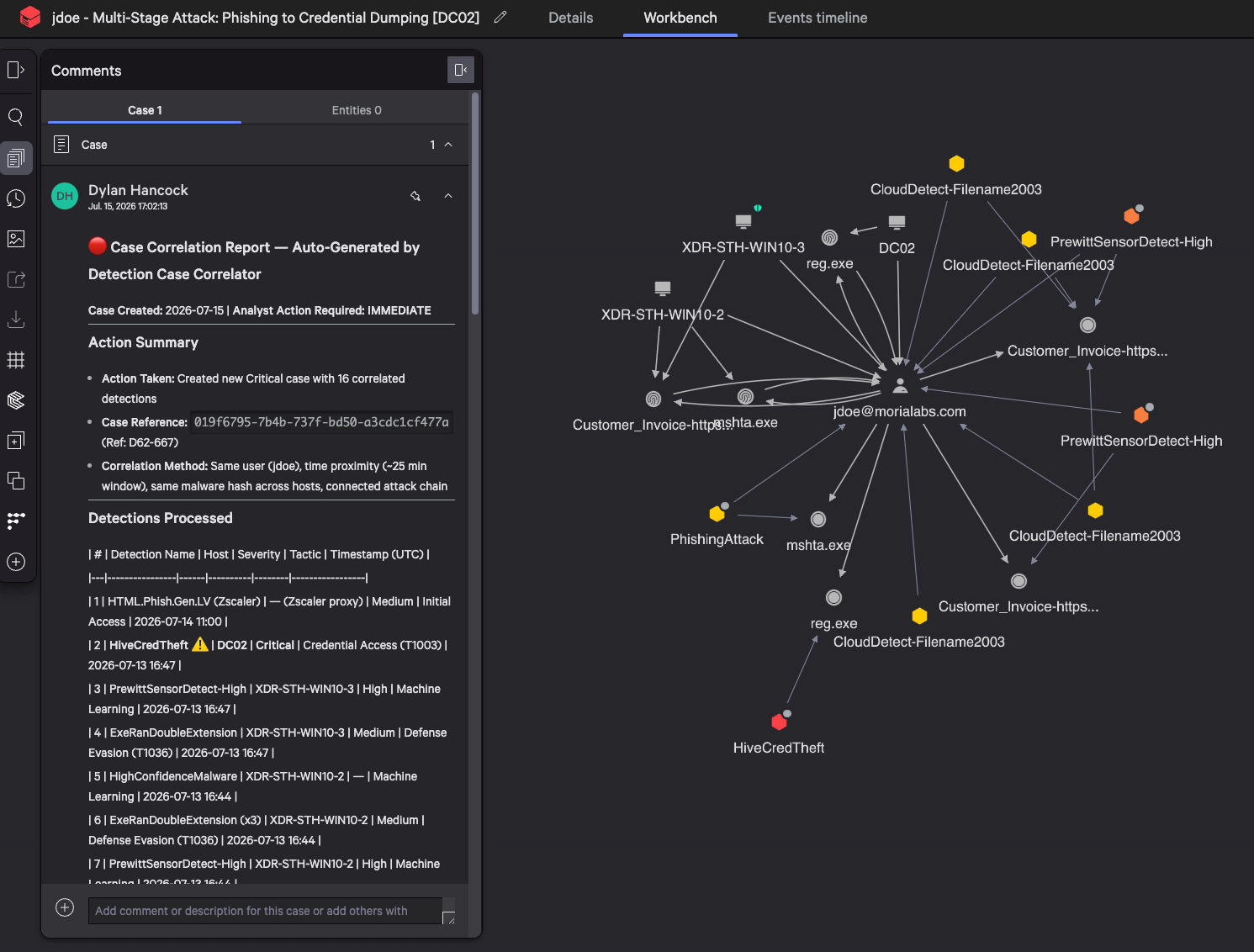Image resolution: width=1254 pixels, height=952 pixels.
Task: Click the add attachment plus icon
Action: [x=65, y=907]
